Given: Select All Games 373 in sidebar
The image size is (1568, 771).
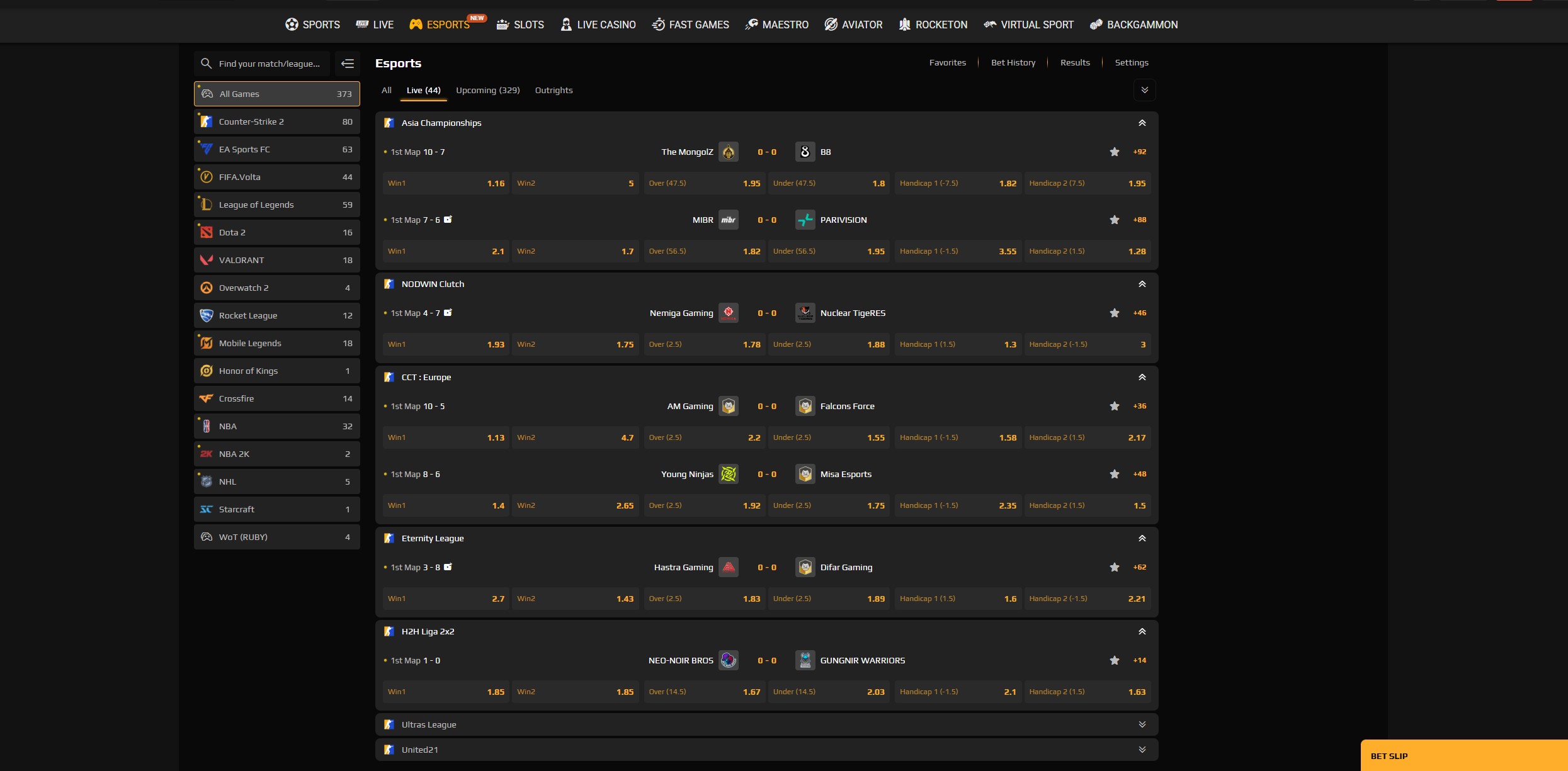Looking at the screenshot, I should coord(277,94).
